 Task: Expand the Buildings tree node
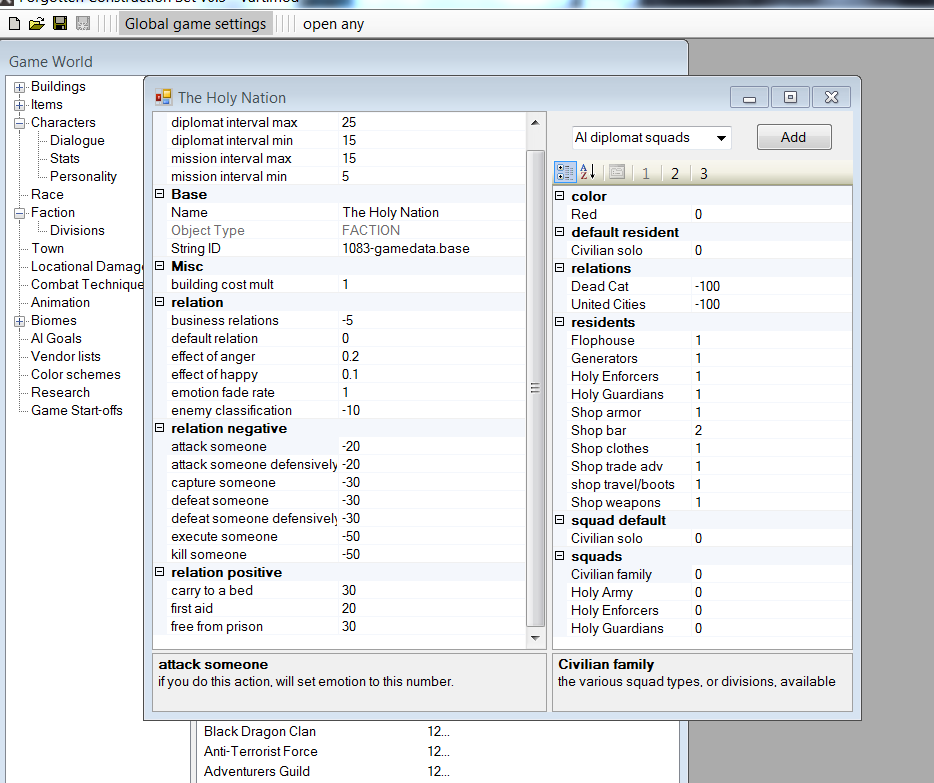click(20, 87)
